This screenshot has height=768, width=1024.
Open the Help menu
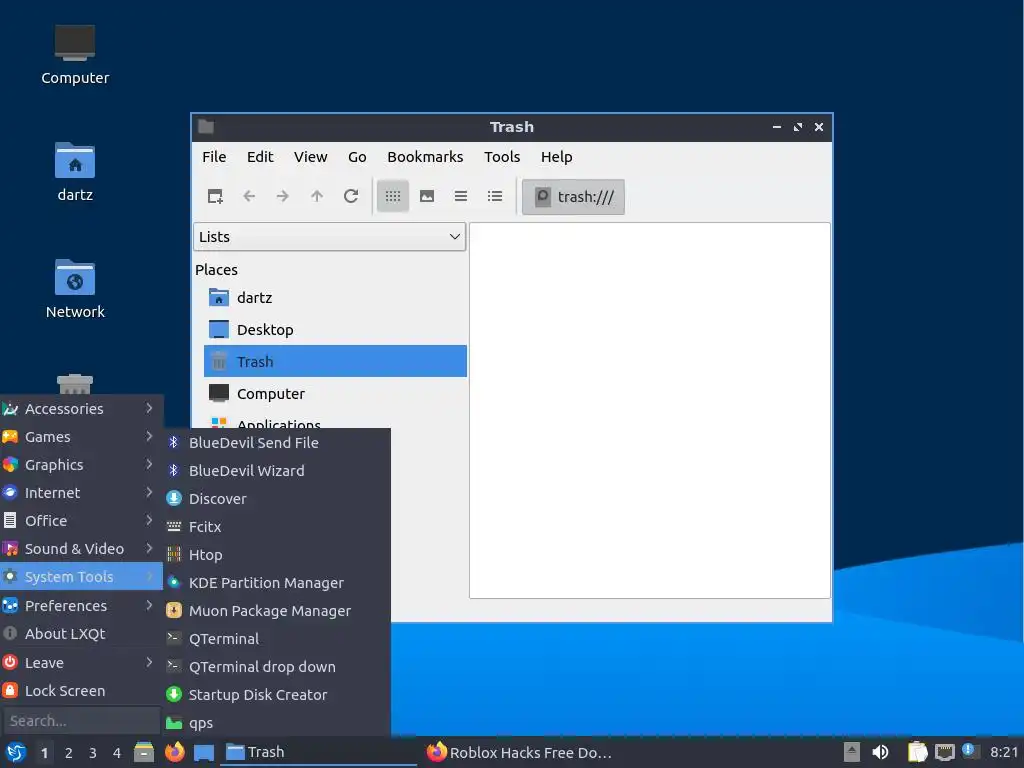pyautogui.click(x=556, y=157)
